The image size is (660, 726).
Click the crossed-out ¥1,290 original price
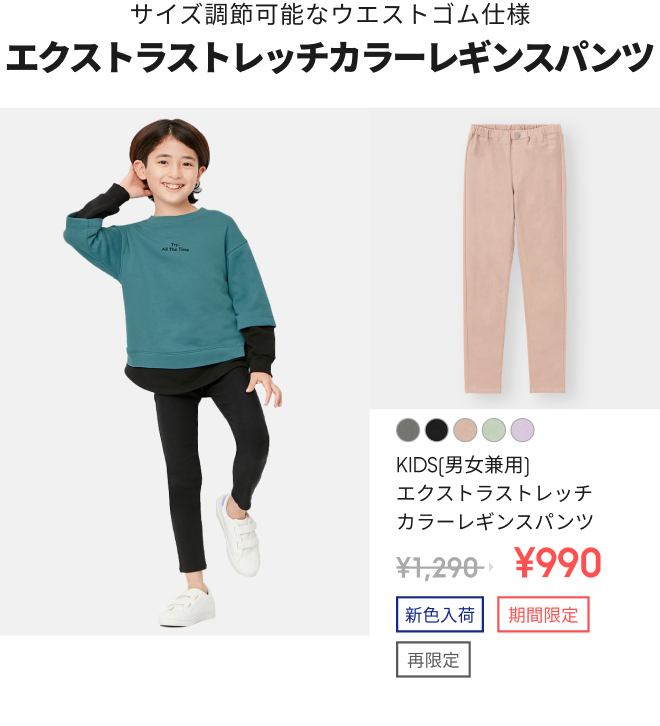click(437, 567)
